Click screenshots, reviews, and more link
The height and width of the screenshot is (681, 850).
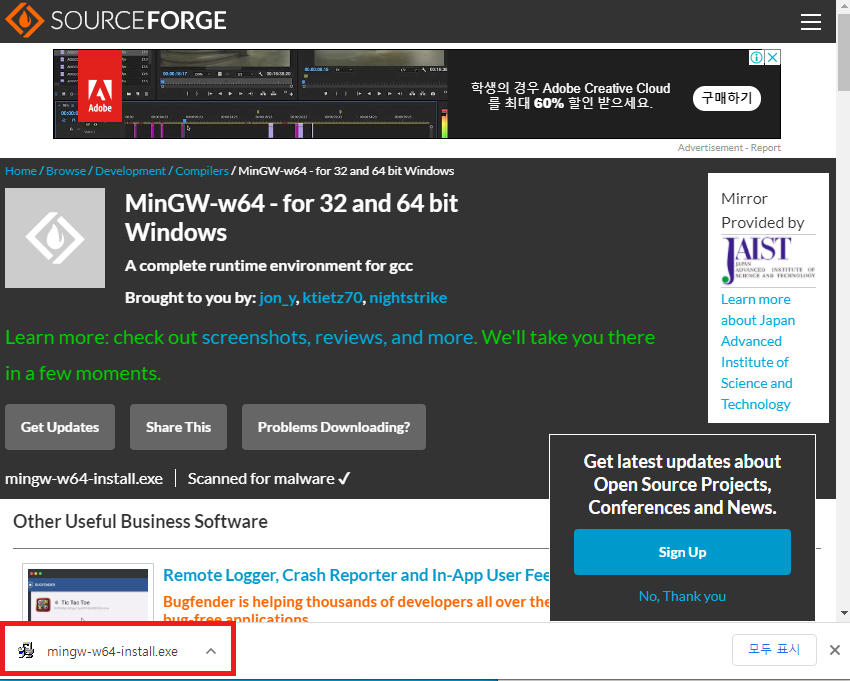[x=339, y=337]
